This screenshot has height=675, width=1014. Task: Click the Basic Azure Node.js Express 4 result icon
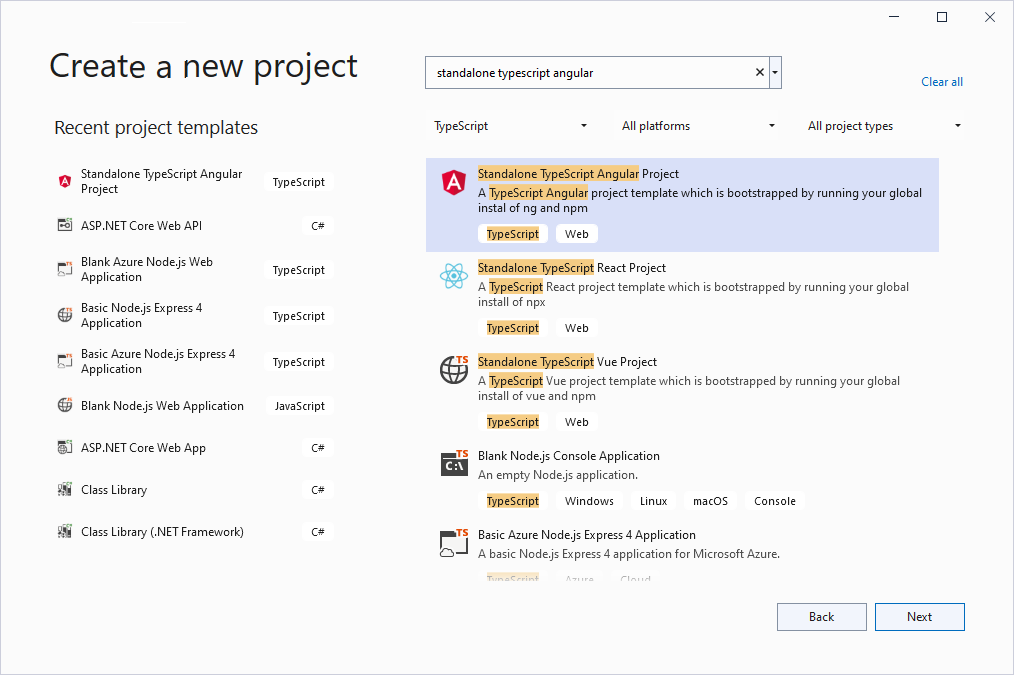454,542
